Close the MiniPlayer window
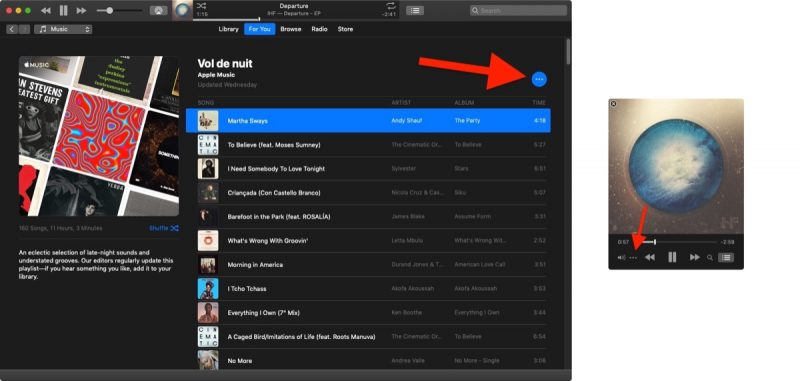This screenshot has height=381, width=800. point(614,104)
